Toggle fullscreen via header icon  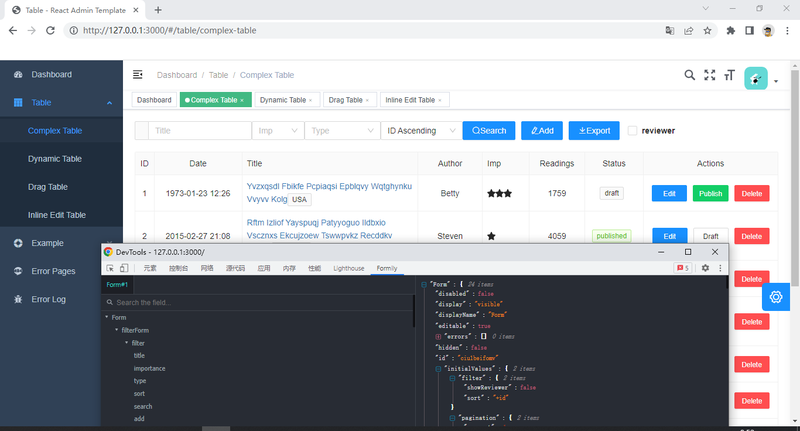coord(710,75)
